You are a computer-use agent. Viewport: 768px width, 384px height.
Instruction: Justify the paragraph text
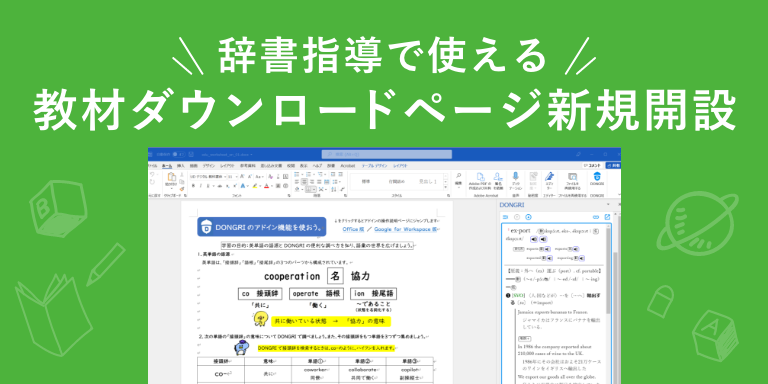tap(319, 182)
